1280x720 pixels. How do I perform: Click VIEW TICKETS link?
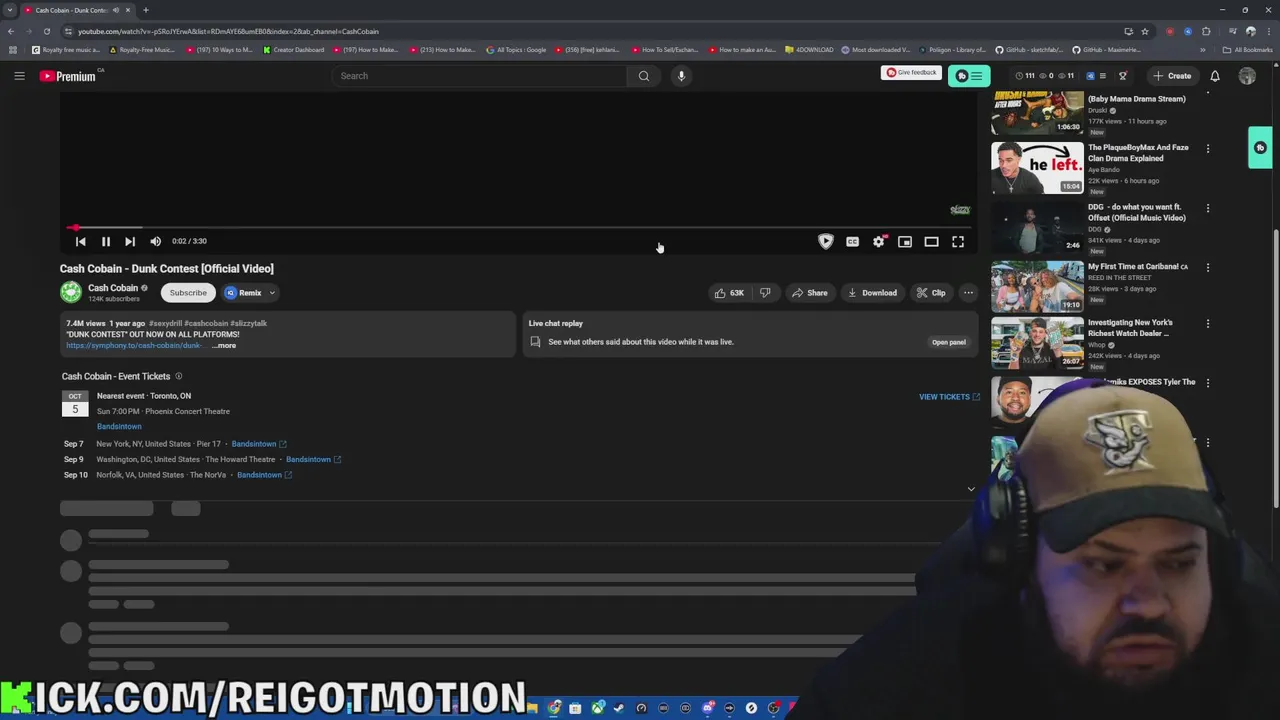pos(949,397)
